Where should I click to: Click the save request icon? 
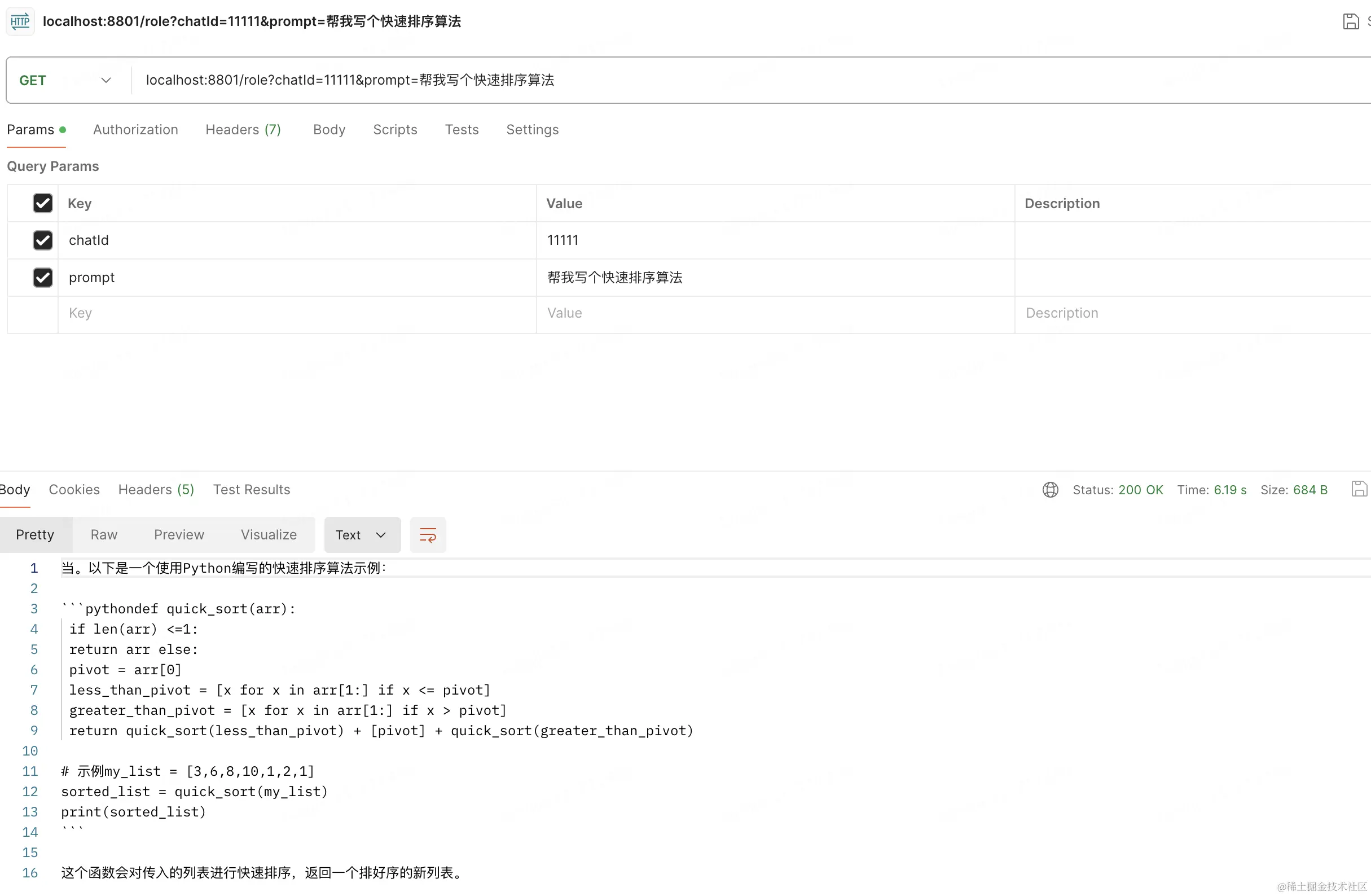(x=1350, y=22)
